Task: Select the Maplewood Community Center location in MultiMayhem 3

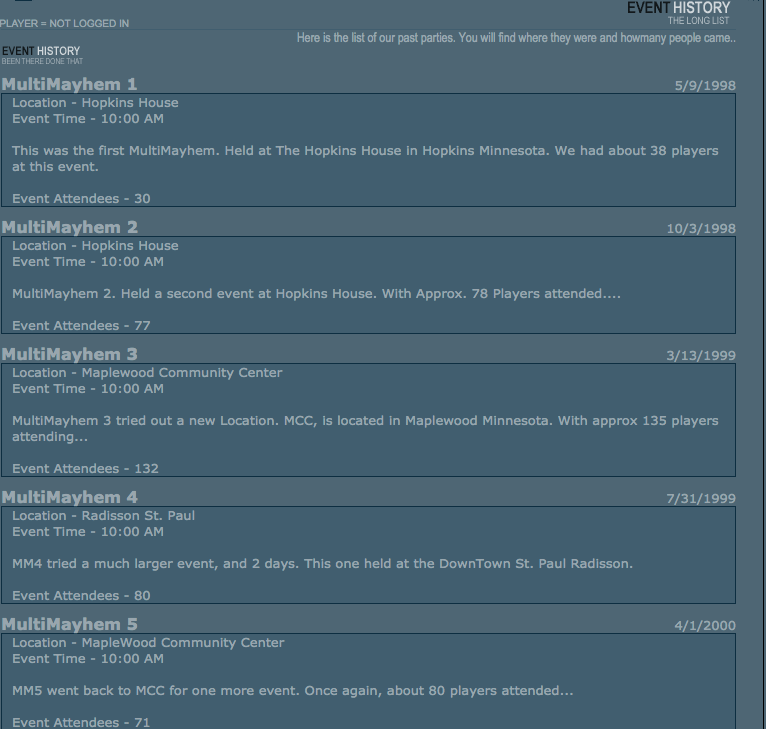Action: pyautogui.click(x=182, y=373)
